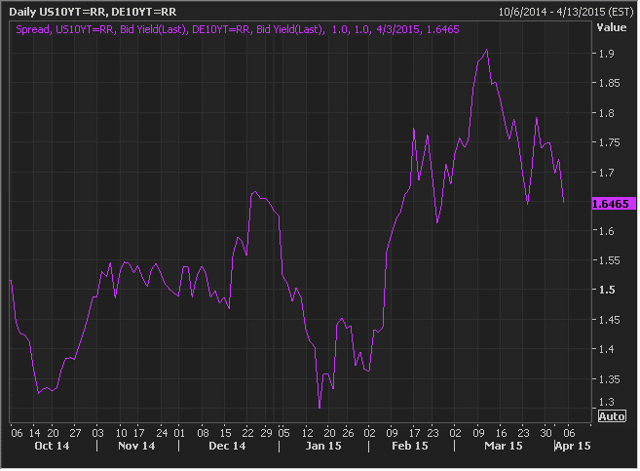Click the 'Feb 15' month label
640x471 pixels.
click(x=411, y=447)
